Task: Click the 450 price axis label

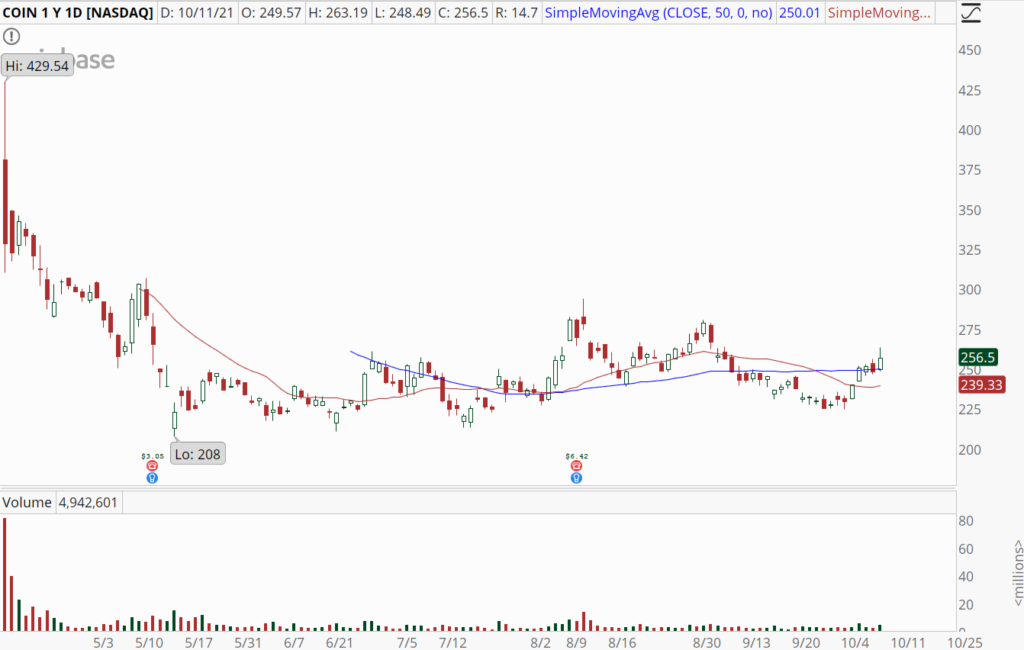Action: 969,50
